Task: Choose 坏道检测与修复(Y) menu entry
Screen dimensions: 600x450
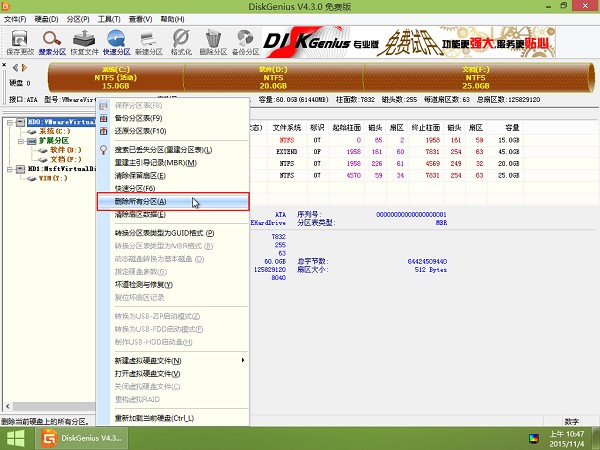Action: 173,285
